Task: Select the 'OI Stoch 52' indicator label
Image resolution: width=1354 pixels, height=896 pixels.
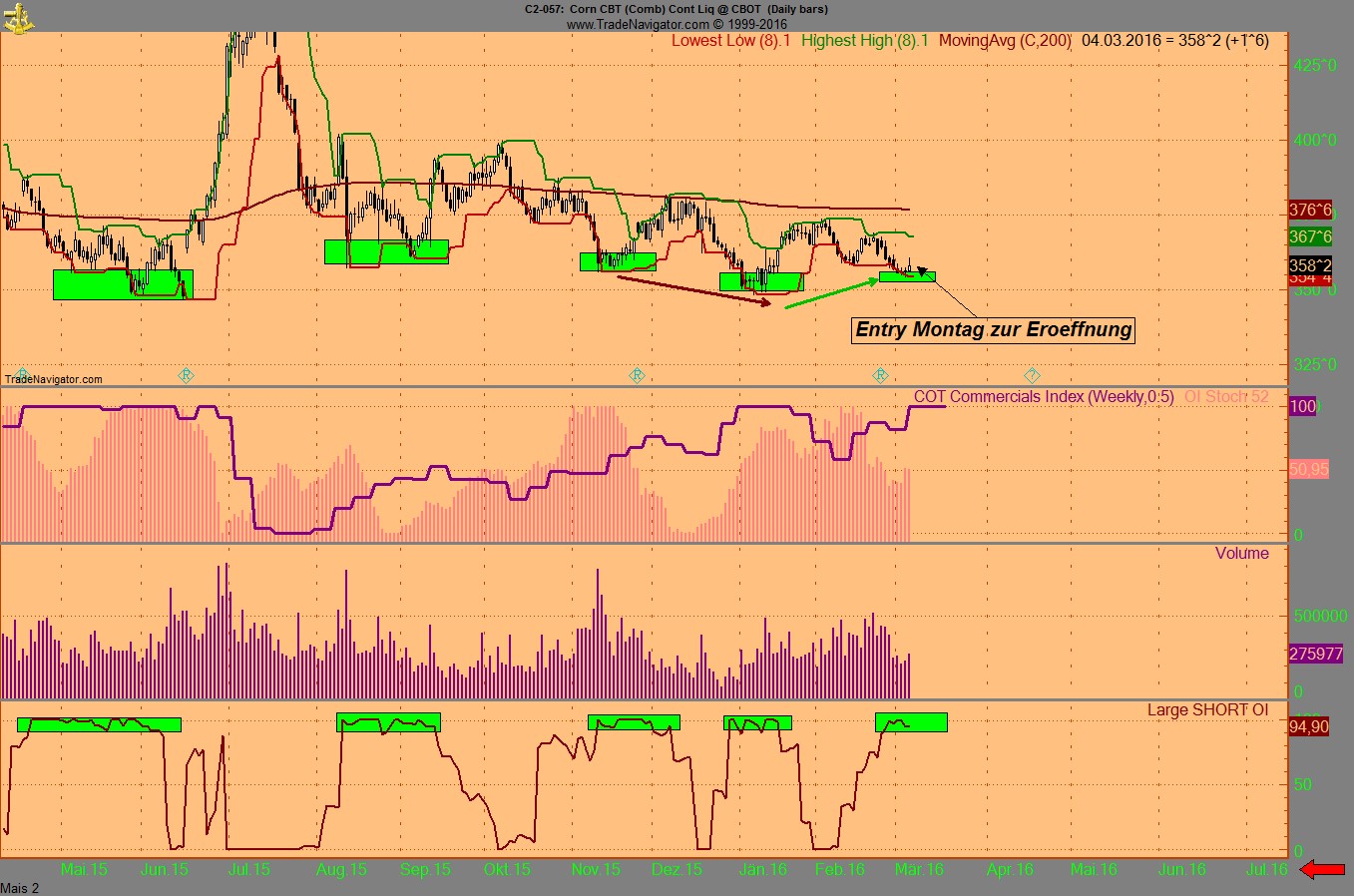Action: coord(1226,396)
